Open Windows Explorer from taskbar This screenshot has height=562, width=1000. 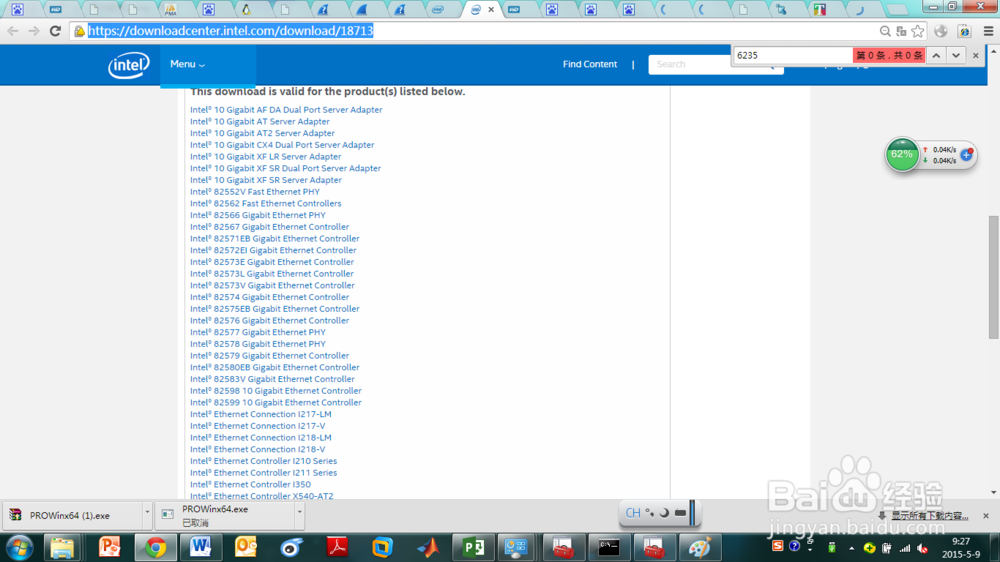(x=62, y=548)
